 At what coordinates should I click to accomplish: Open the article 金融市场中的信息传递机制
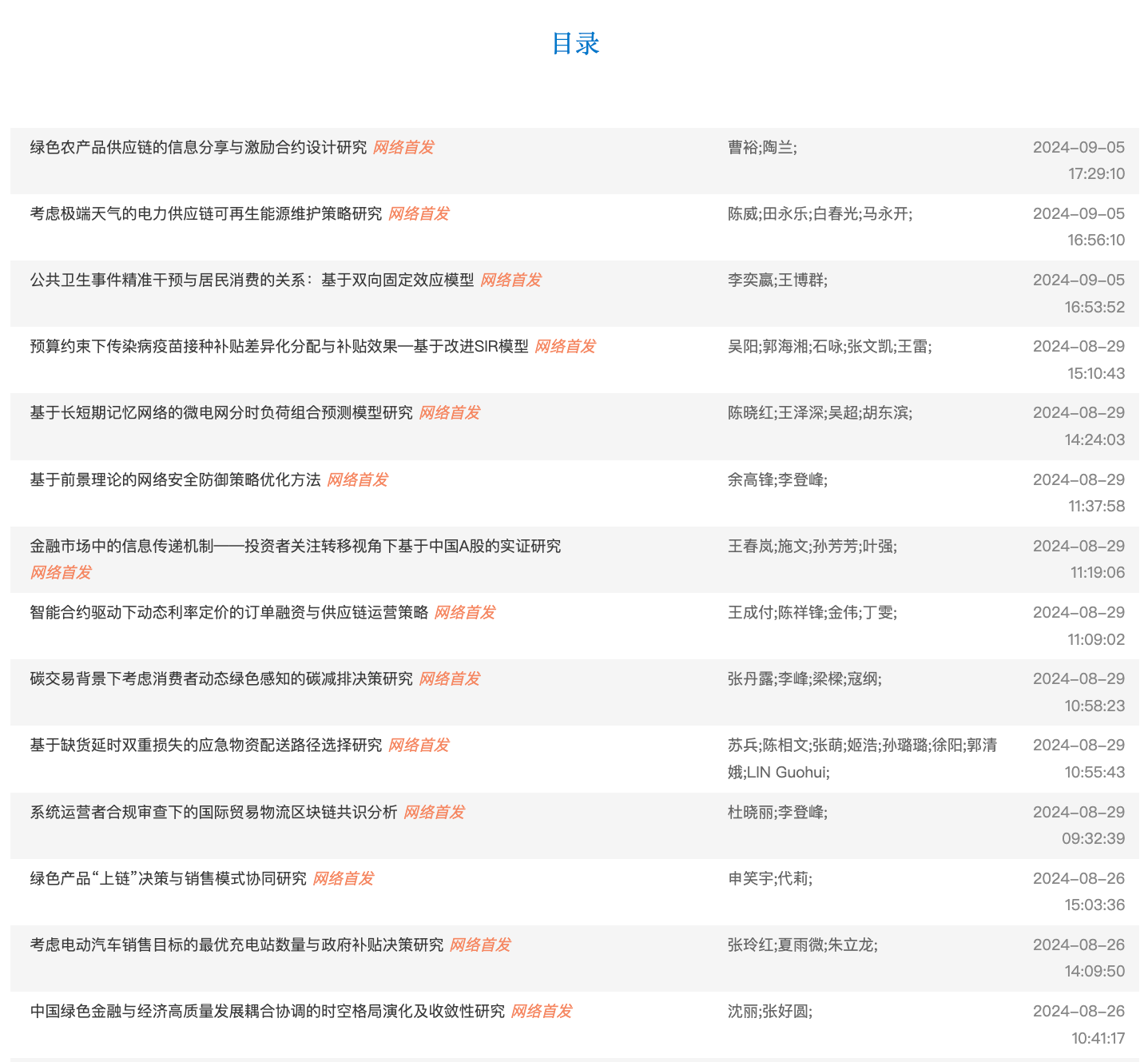pos(295,547)
